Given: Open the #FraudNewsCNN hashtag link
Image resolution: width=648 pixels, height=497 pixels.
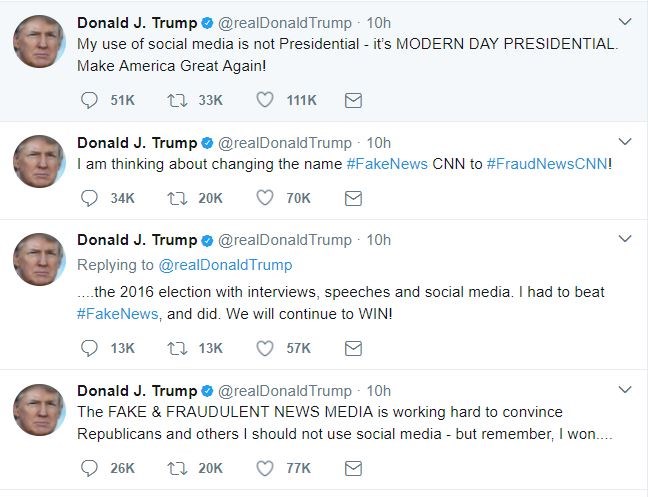Looking at the screenshot, I should [x=547, y=164].
